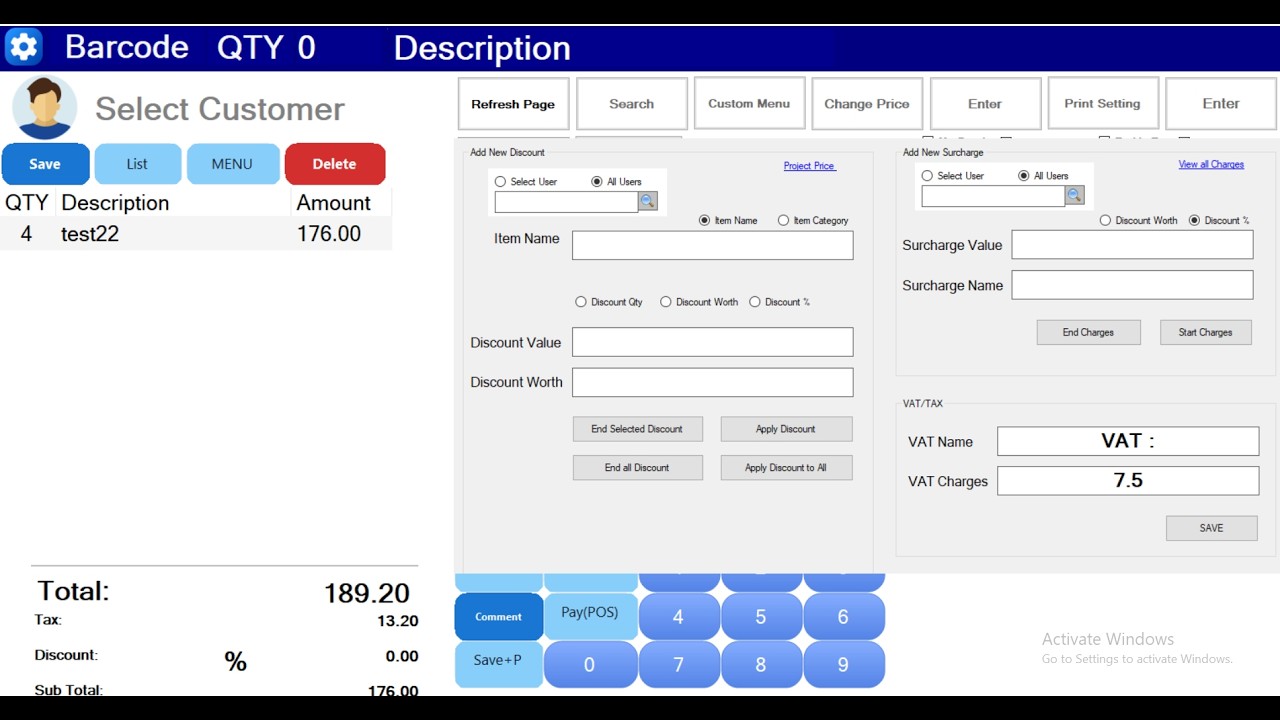
Task: Click the red Delete button
Action: tap(334, 164)
